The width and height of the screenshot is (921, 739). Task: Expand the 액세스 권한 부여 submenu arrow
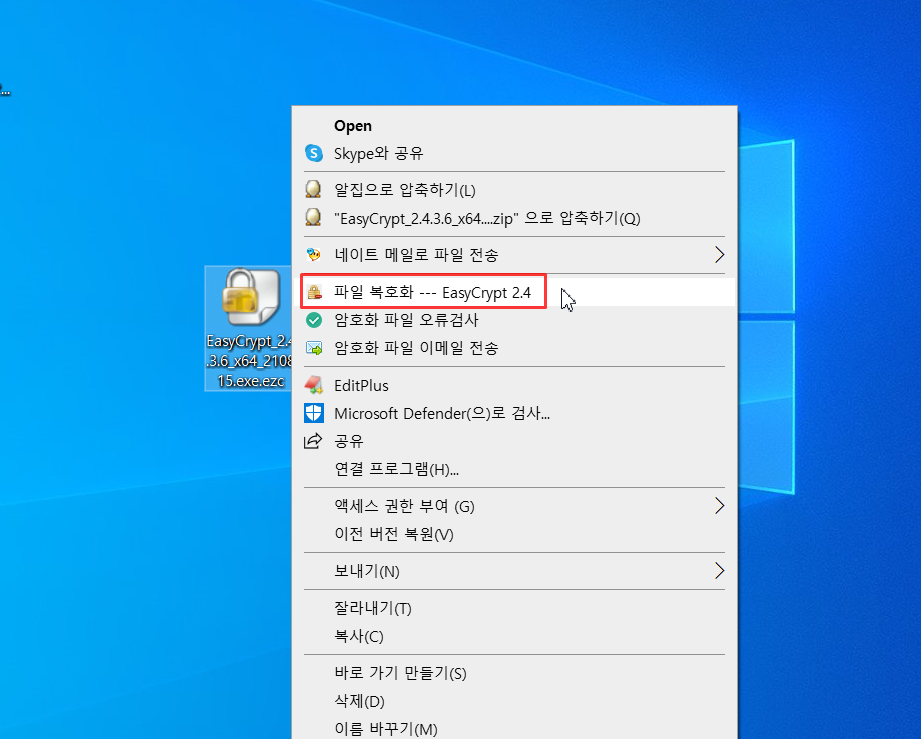click(719, 506)
